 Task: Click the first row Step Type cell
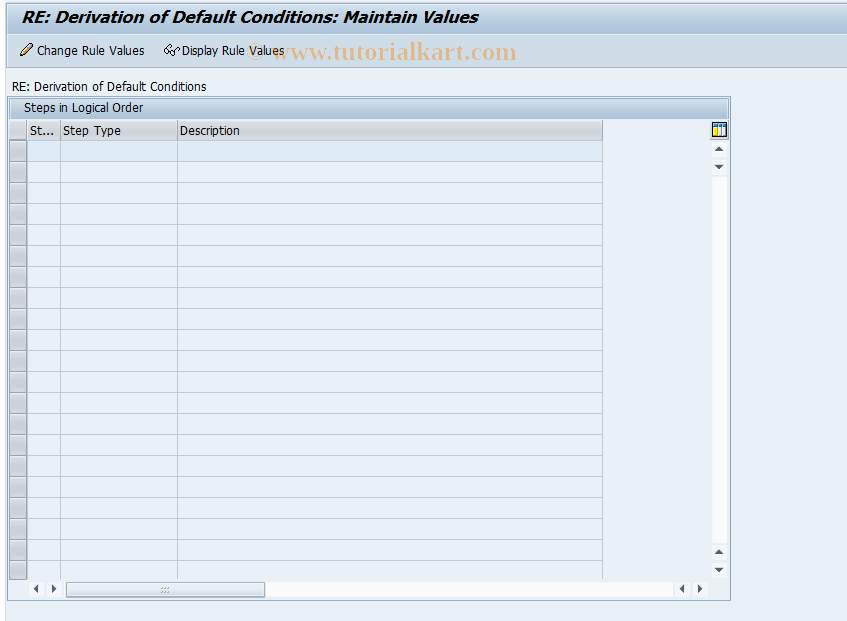click(x=119, y=151)
